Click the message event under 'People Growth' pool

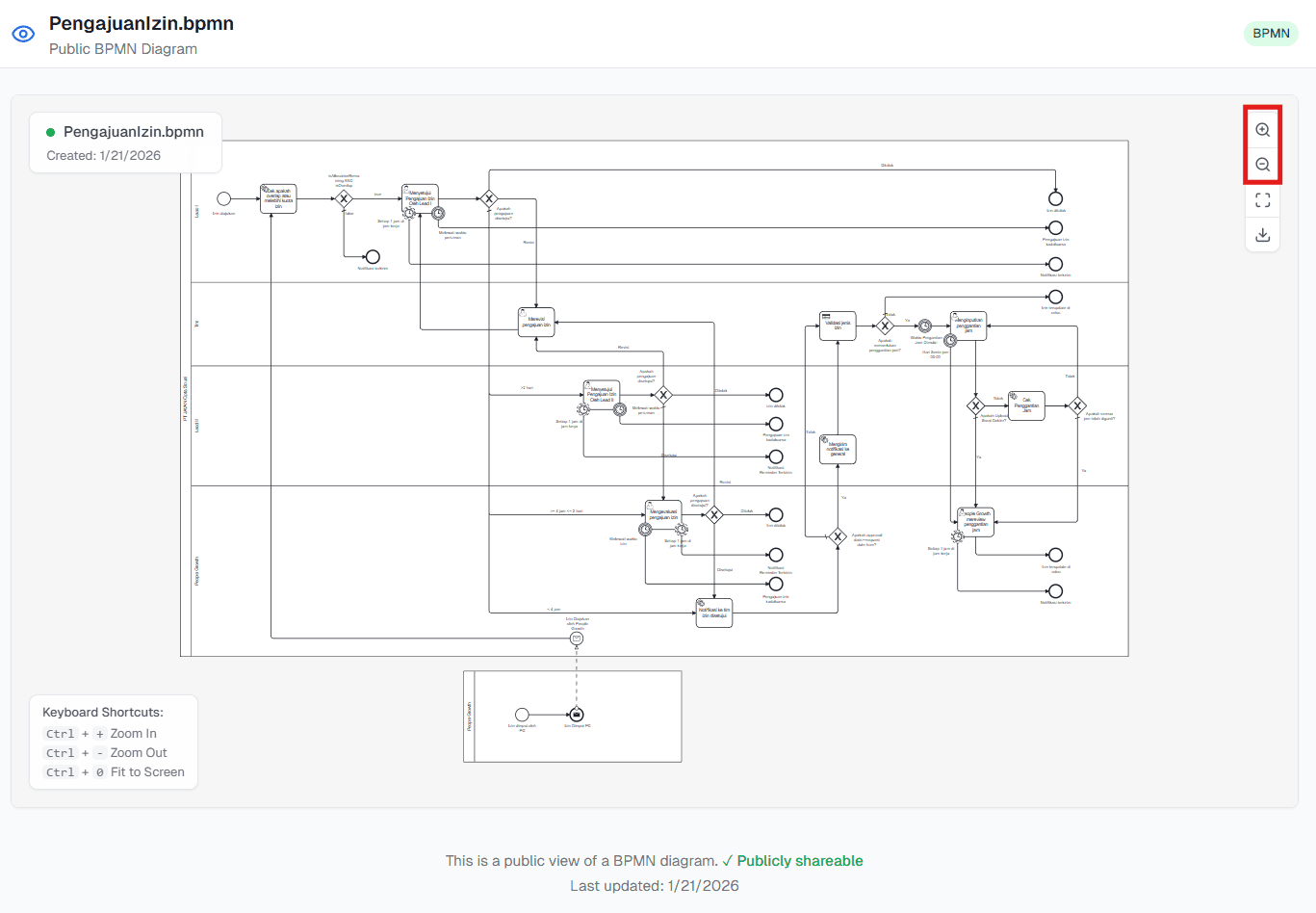click(575, 714)
